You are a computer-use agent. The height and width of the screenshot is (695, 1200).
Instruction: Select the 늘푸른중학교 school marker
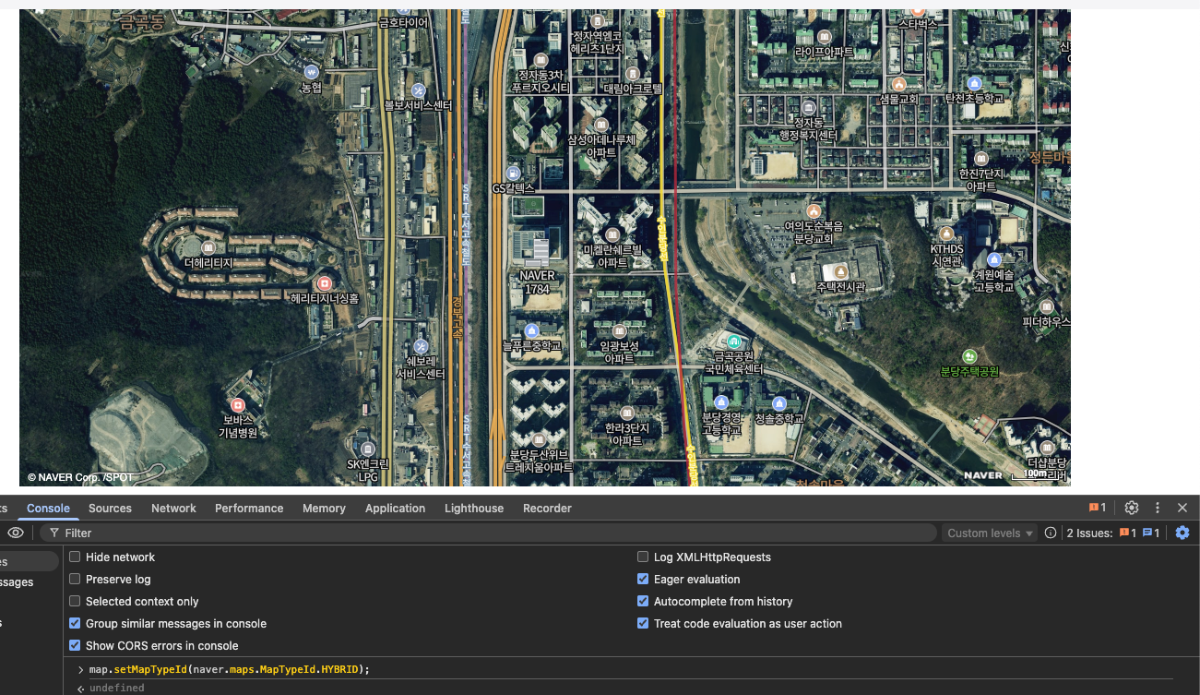point(532,330)
